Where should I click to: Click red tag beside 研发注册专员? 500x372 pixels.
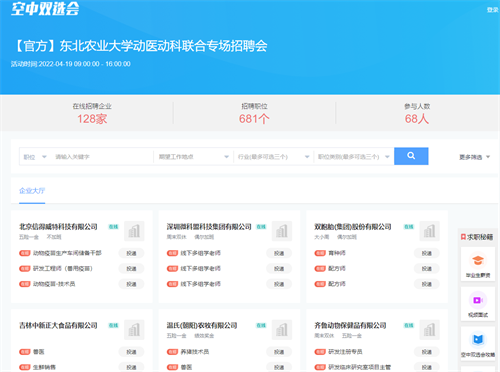point(320,352)
